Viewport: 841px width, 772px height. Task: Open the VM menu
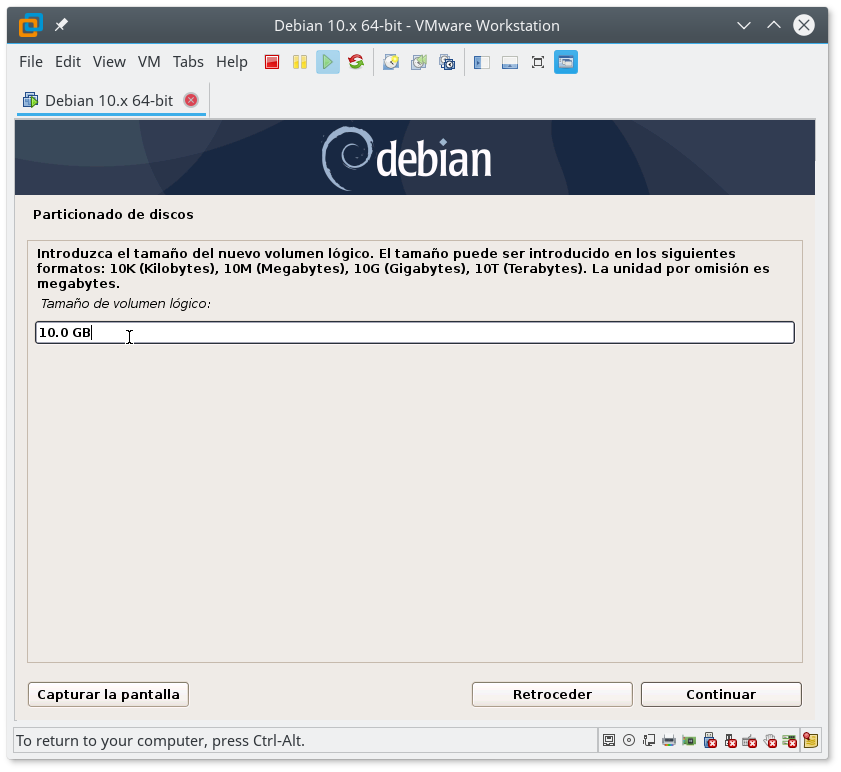point(149,62)
